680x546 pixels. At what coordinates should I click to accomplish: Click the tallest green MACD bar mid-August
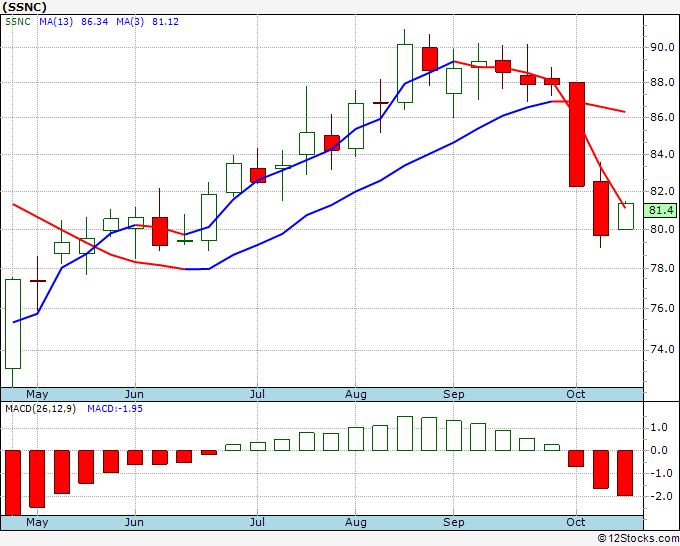[x=405, y=433]
